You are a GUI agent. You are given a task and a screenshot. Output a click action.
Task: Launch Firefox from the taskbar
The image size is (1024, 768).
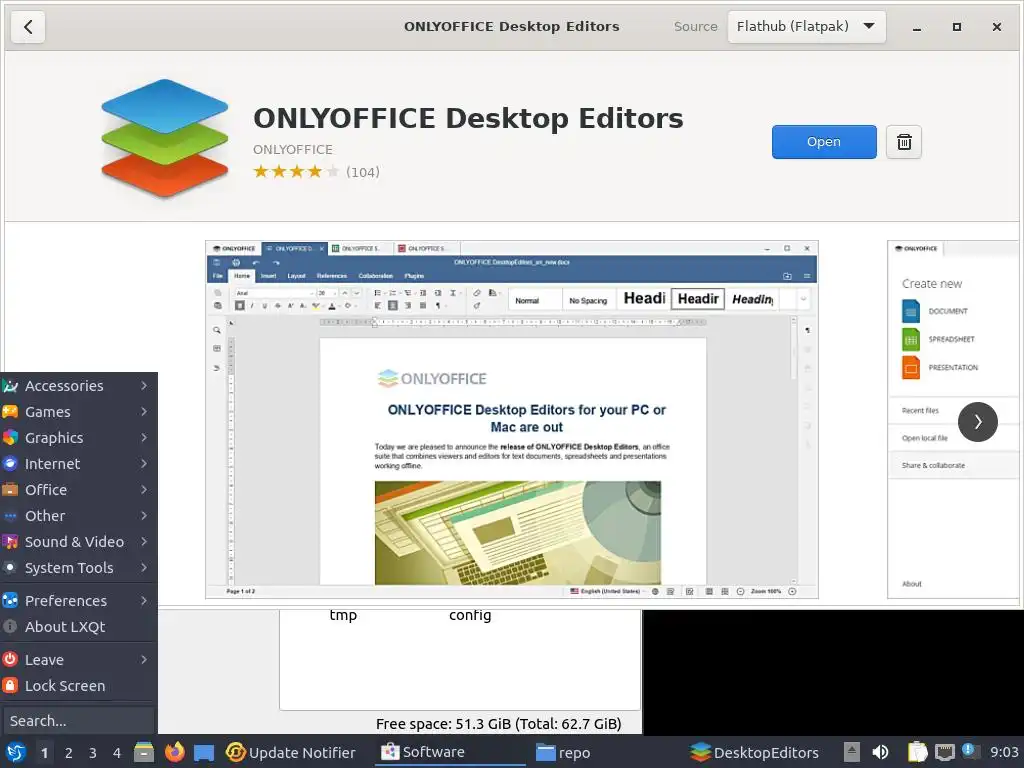[x=174, y=752]
